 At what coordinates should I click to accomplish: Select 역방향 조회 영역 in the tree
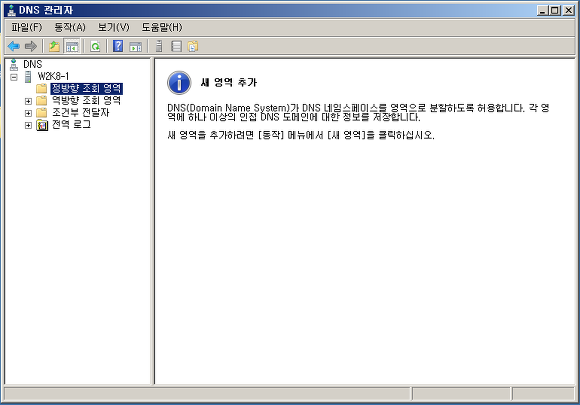(86, 100)
